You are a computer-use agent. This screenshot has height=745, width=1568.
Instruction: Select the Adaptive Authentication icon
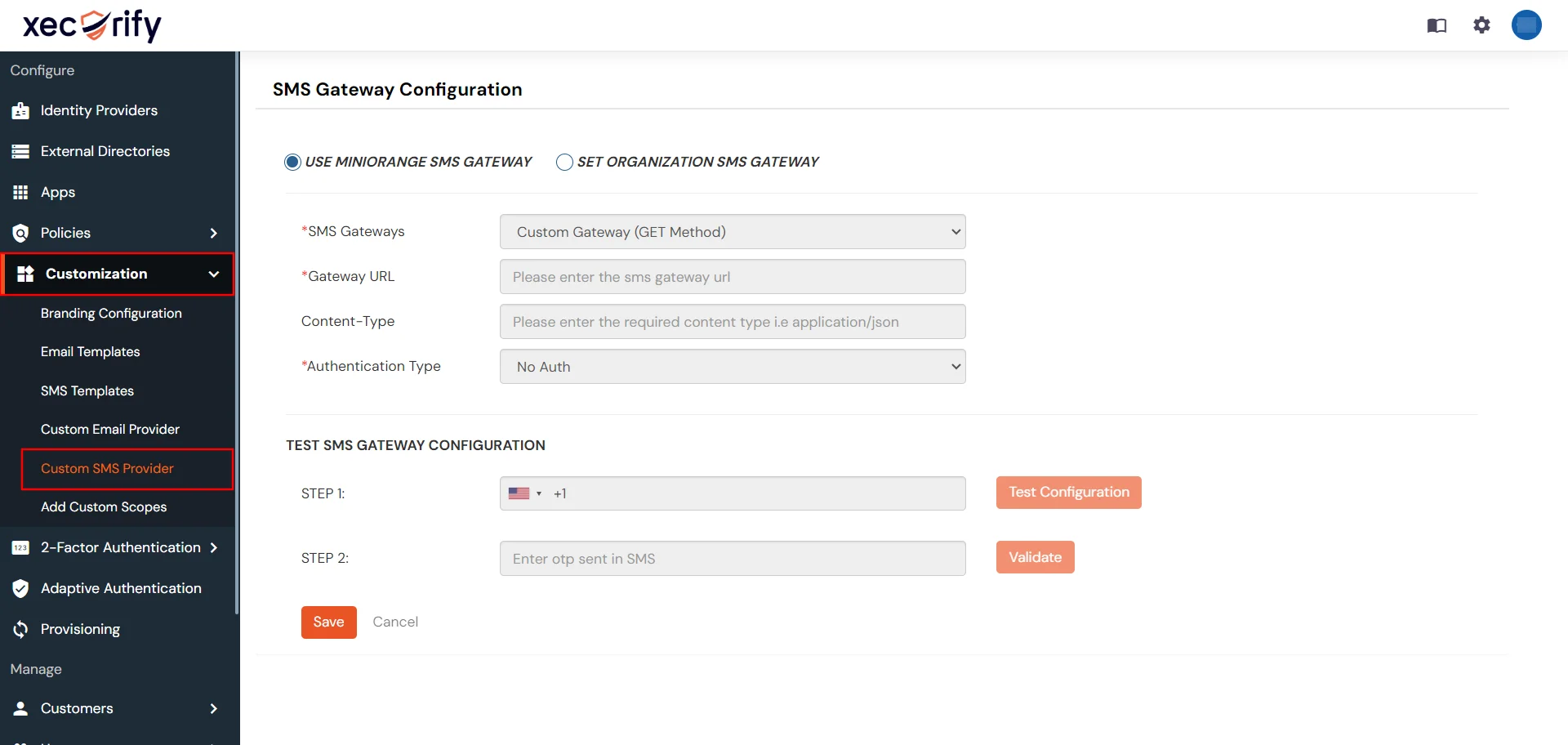point(20,588)
